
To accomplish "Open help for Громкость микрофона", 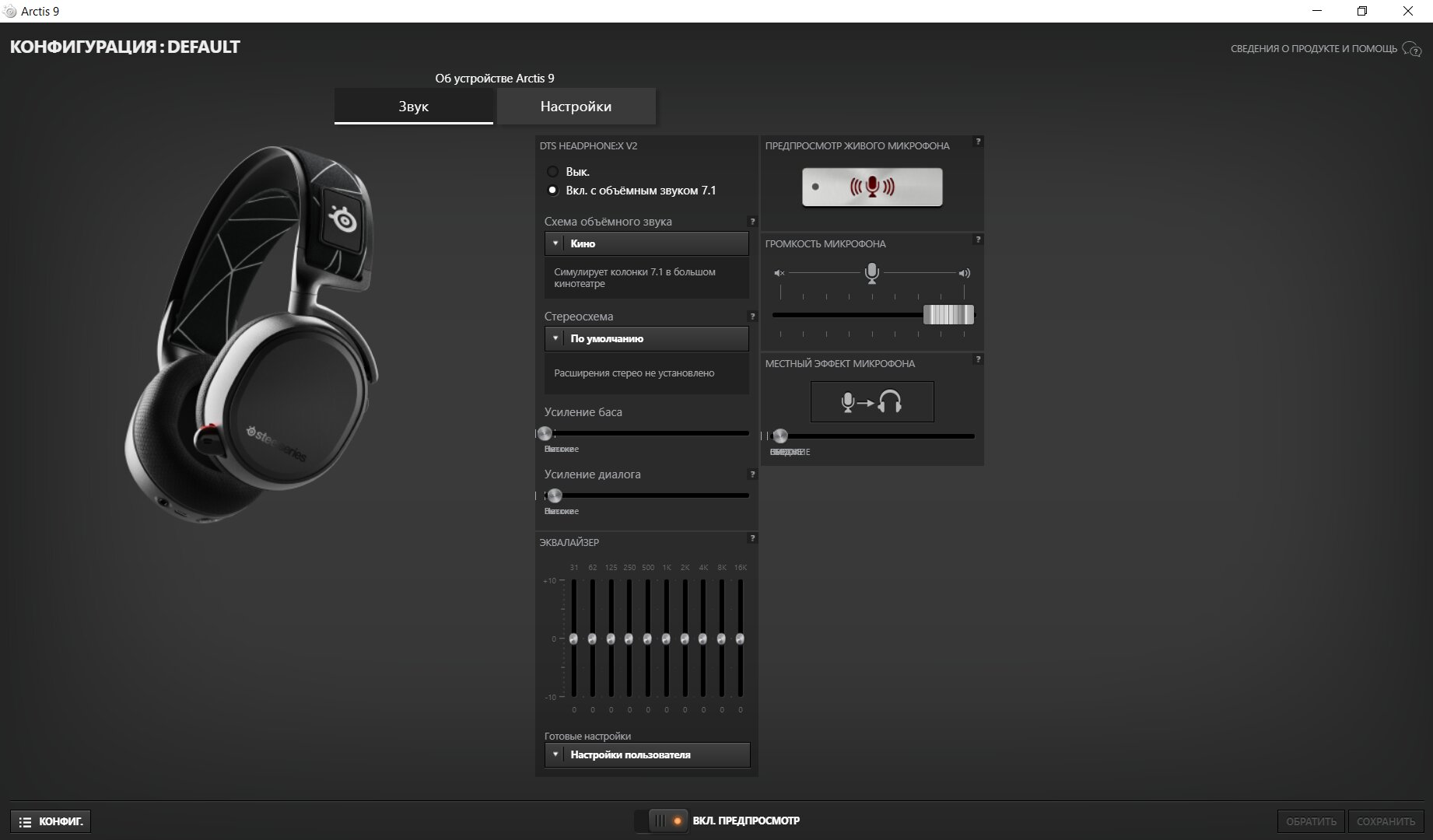I will click(x=979, y=240).
